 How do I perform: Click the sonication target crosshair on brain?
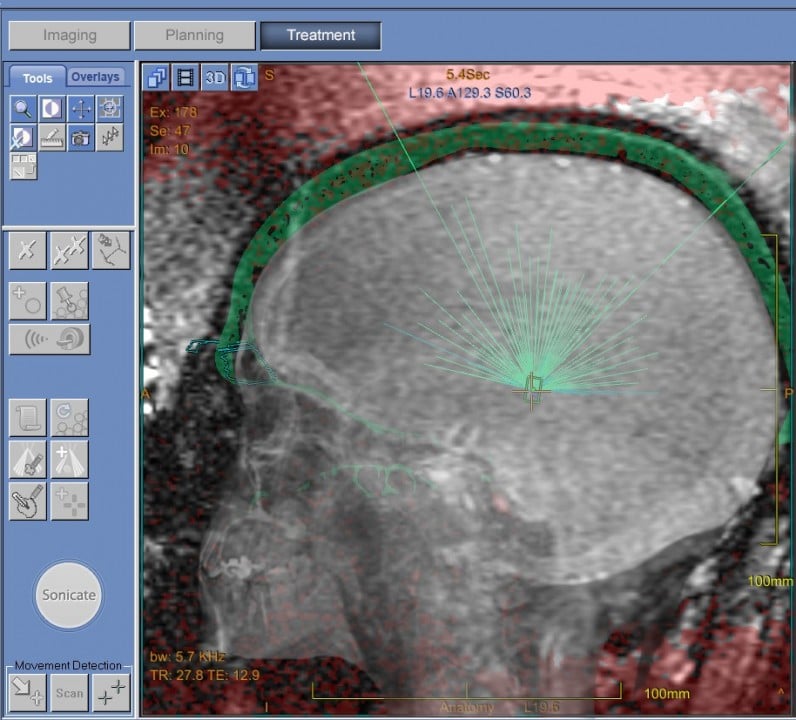(x=532, y=386)
